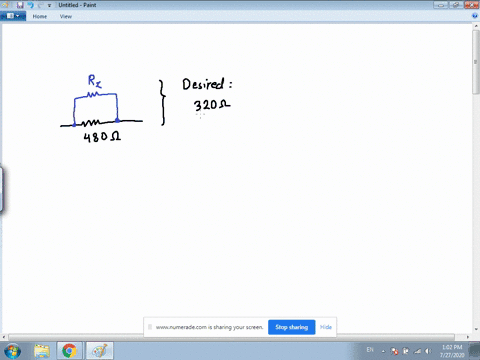
Task: Minimize the Paint window
Action: [441, 5]
